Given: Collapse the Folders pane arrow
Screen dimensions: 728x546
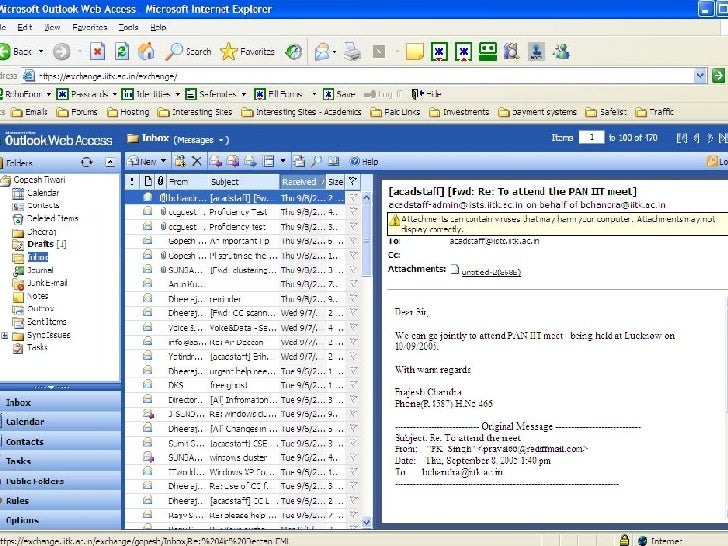Looking at the screenshot, I should tap(110, 162).
